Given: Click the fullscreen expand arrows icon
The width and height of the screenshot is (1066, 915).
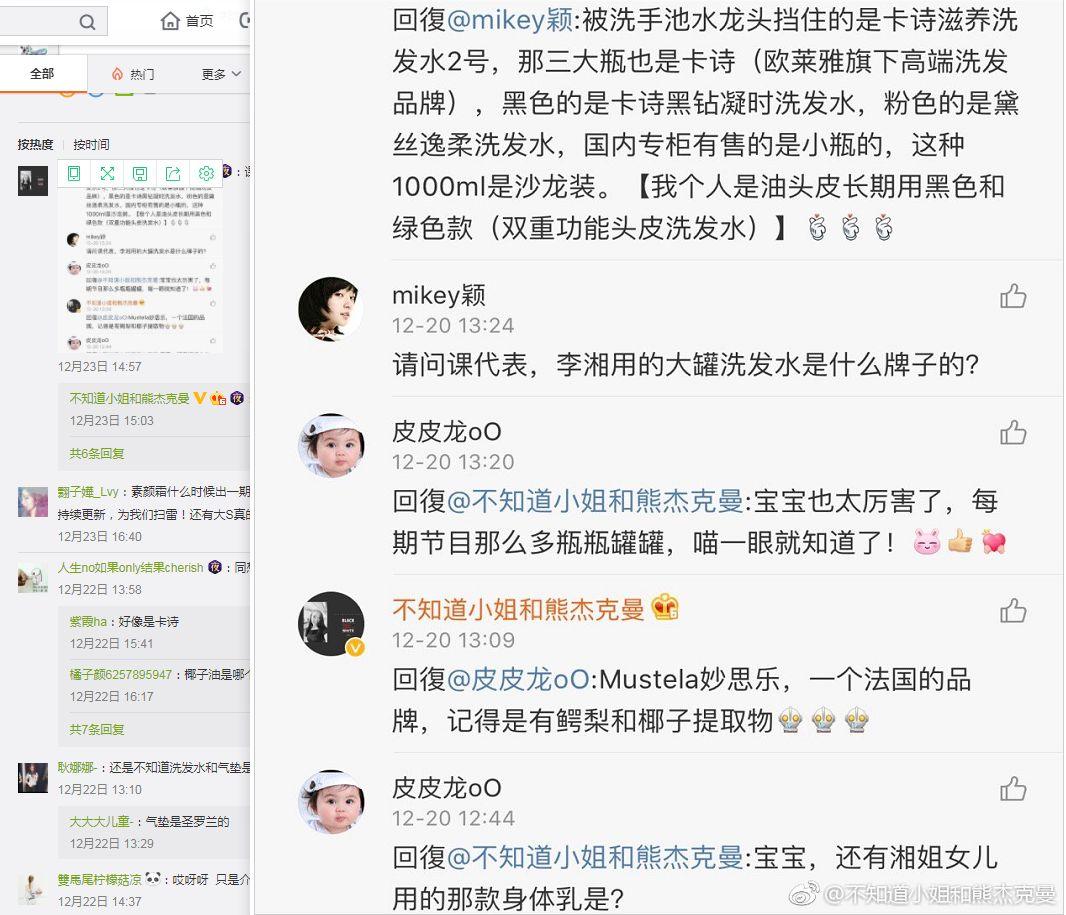Looking at the screenshot, I should [107, 173].
